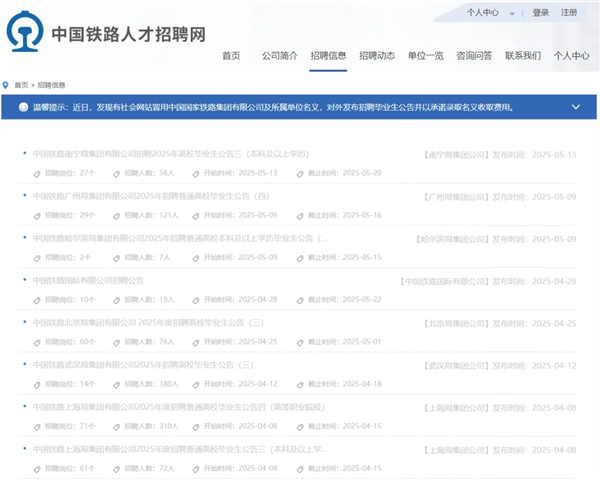The image size is (600, 481).
Task: Click the tag icon beside 招聘岗位: 60个
Action: point(37,342)
